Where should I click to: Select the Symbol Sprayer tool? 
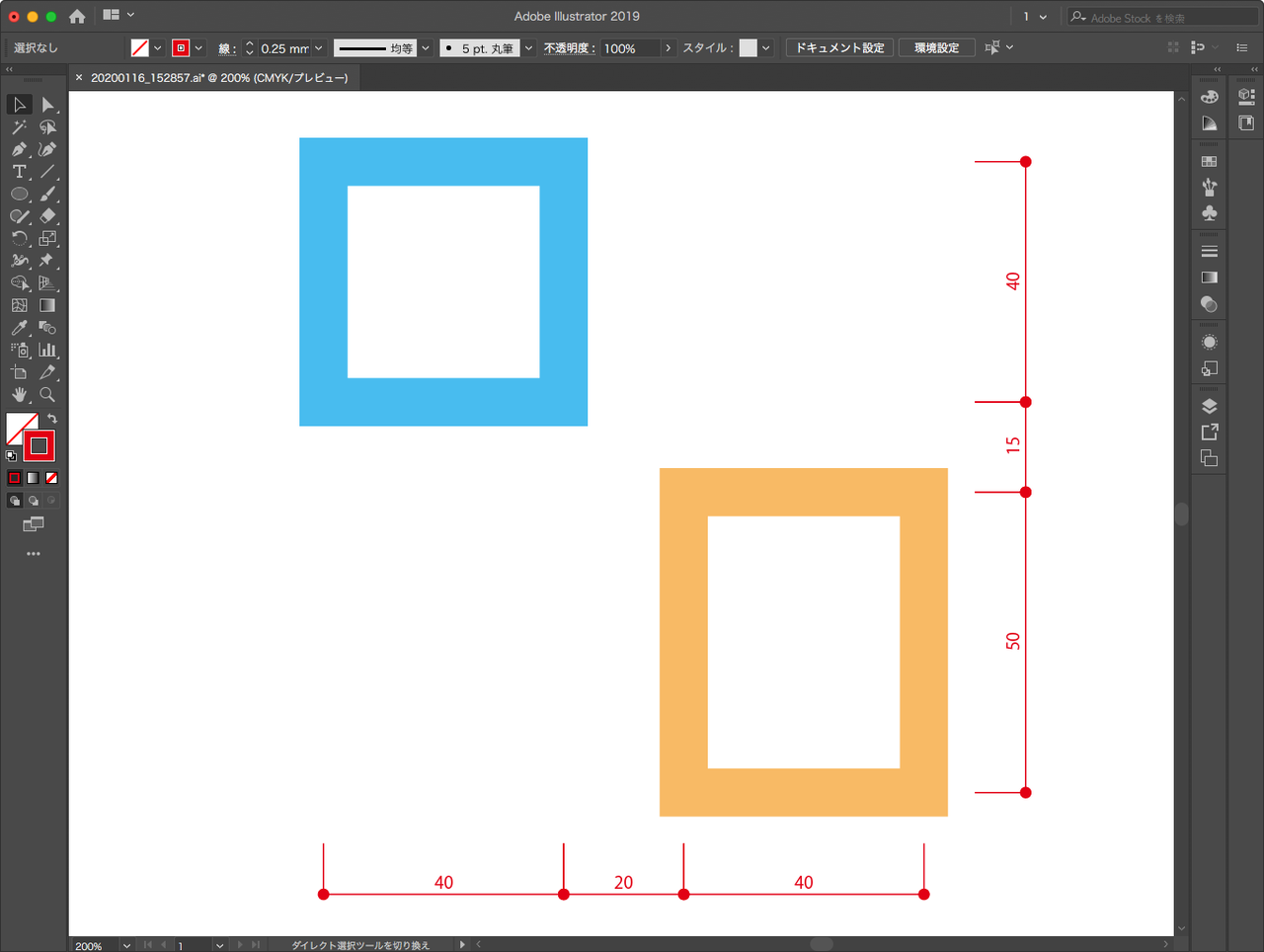click(19, 351)
